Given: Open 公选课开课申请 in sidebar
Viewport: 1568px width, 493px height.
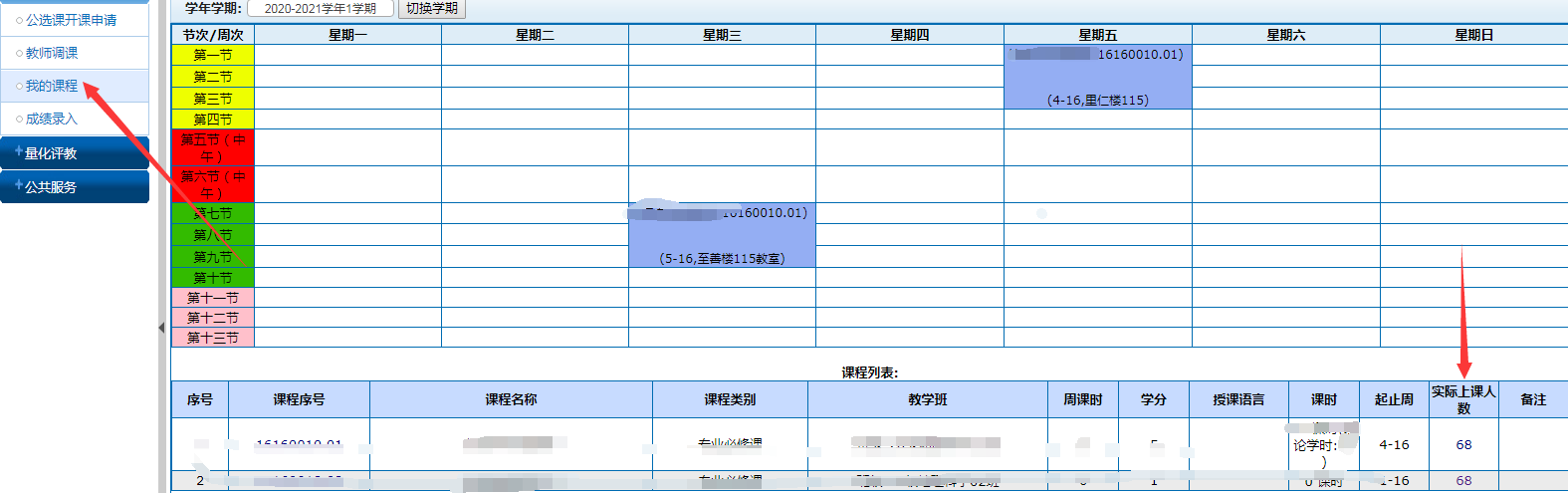Looking at the screenshot, I should click(71, 20).
